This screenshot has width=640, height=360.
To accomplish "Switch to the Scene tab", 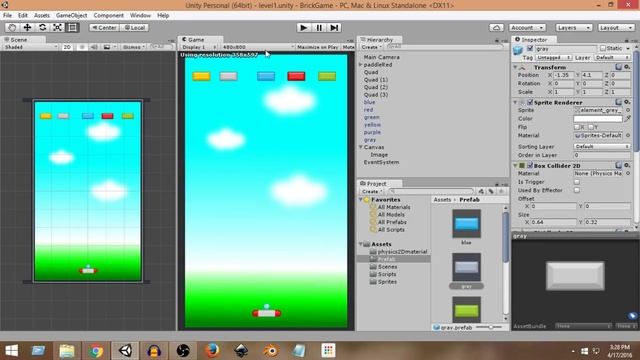I will (x=18, y=40).
